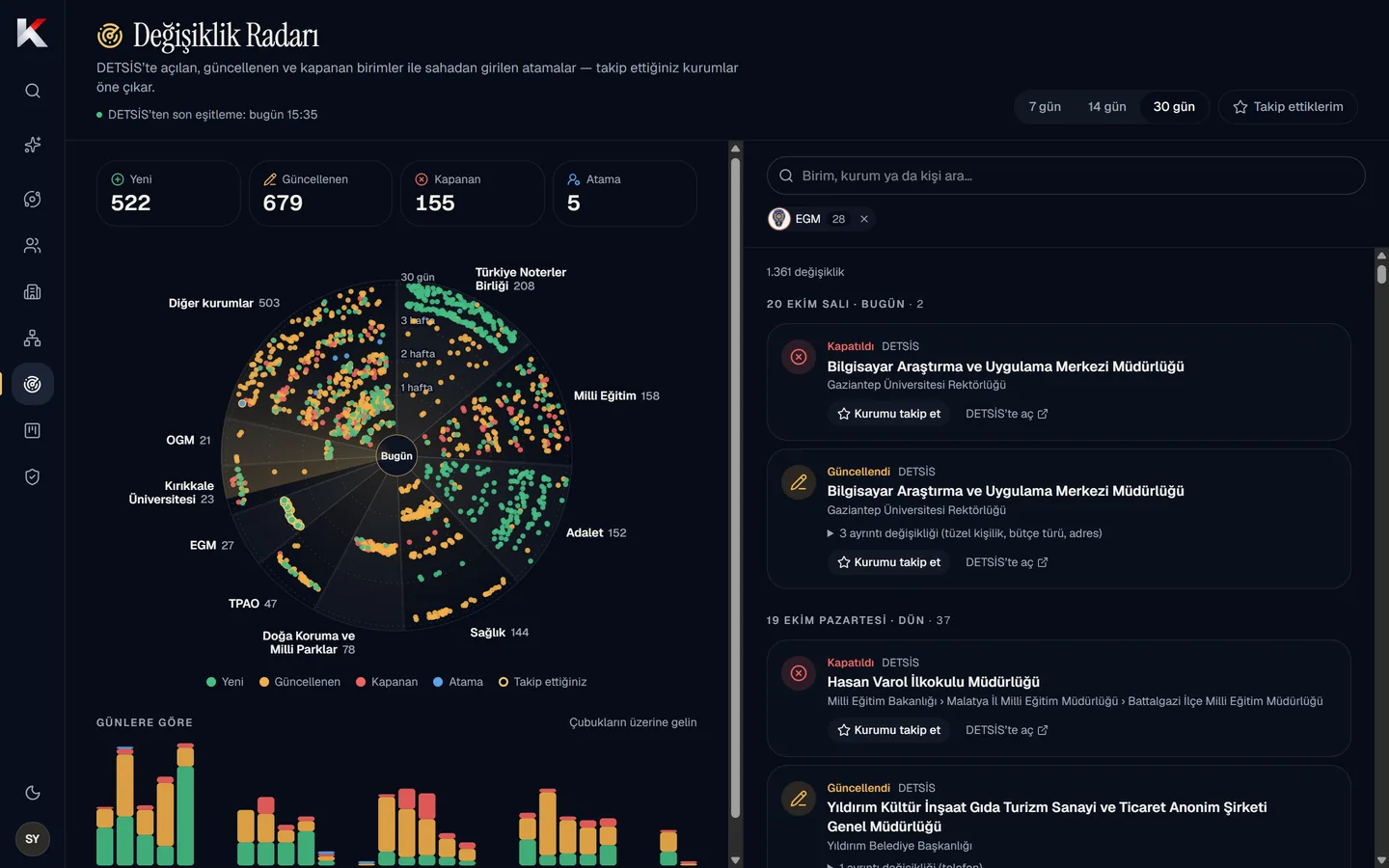The height and width of the screenshot is (868, 1389).
Task: Open the org hierarchy icon in the sidebar
Action: pos(33,338)
